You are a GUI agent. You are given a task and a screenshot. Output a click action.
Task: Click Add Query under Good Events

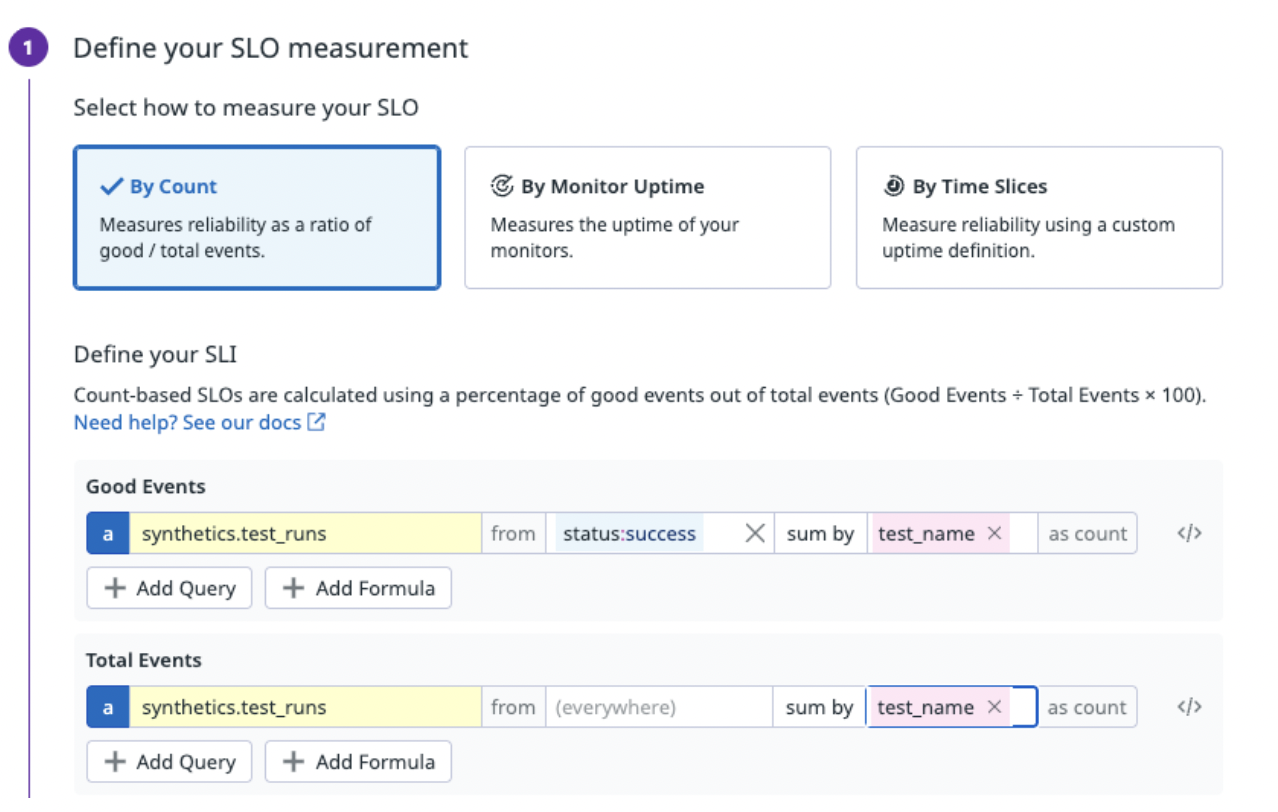tap(168, 588)
